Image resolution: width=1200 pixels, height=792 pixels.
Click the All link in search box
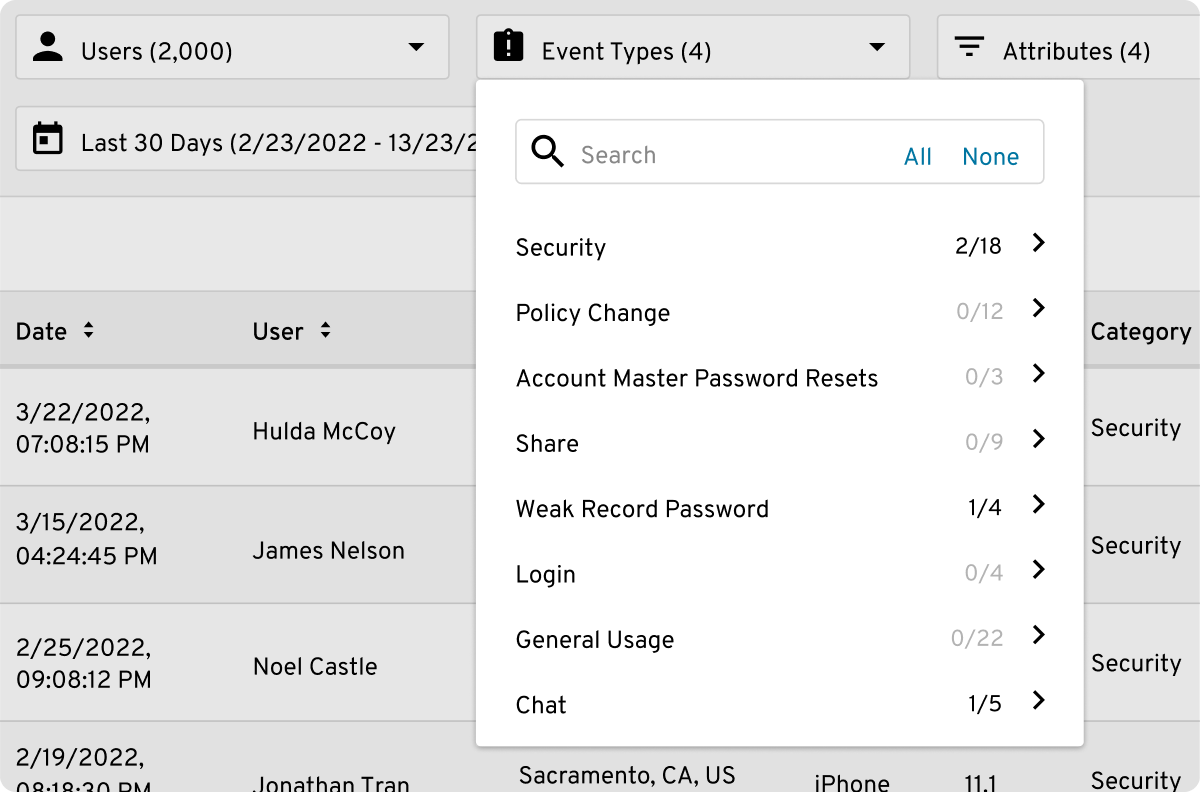click(x=918, y=156)
